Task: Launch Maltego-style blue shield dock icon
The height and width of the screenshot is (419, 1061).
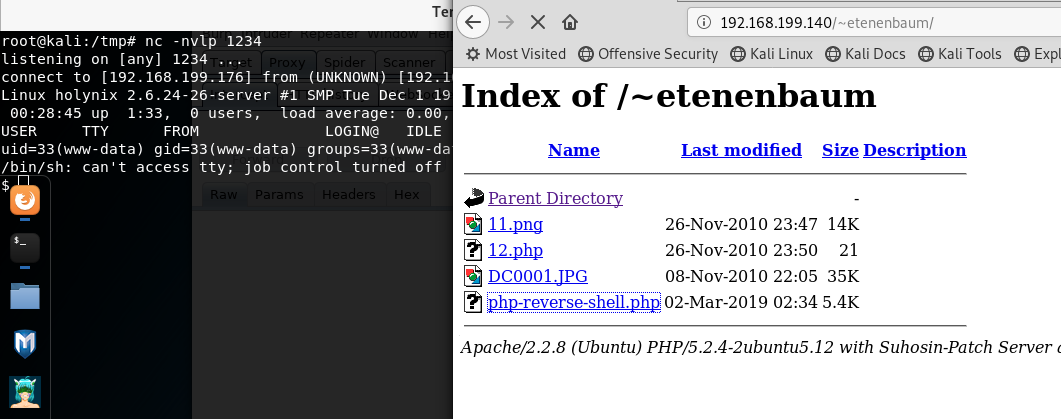Action: click(25, 344)
